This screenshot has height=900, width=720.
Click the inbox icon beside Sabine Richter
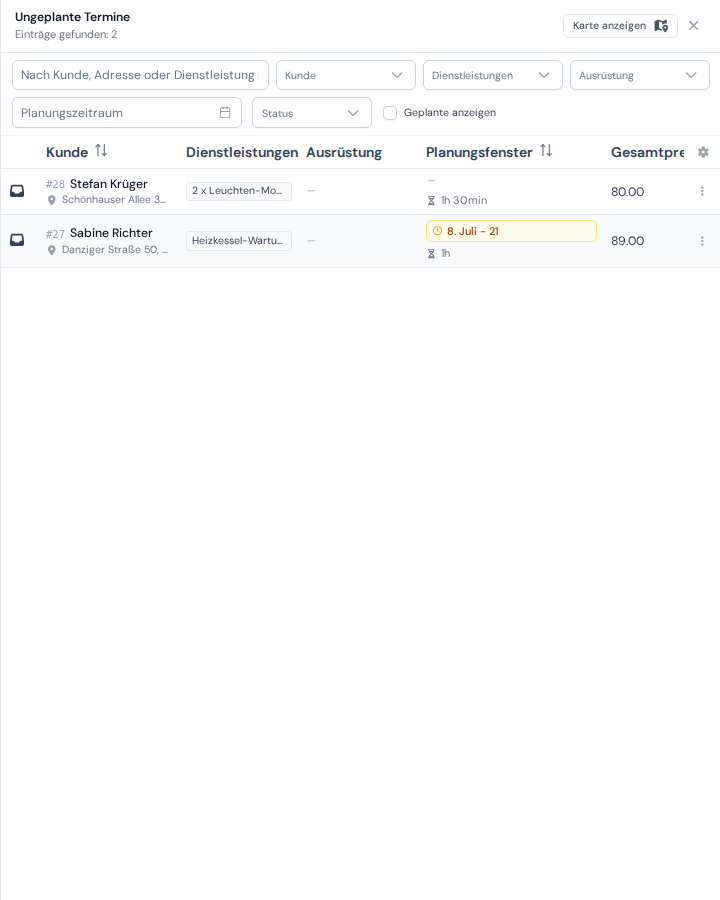[17, 240]
